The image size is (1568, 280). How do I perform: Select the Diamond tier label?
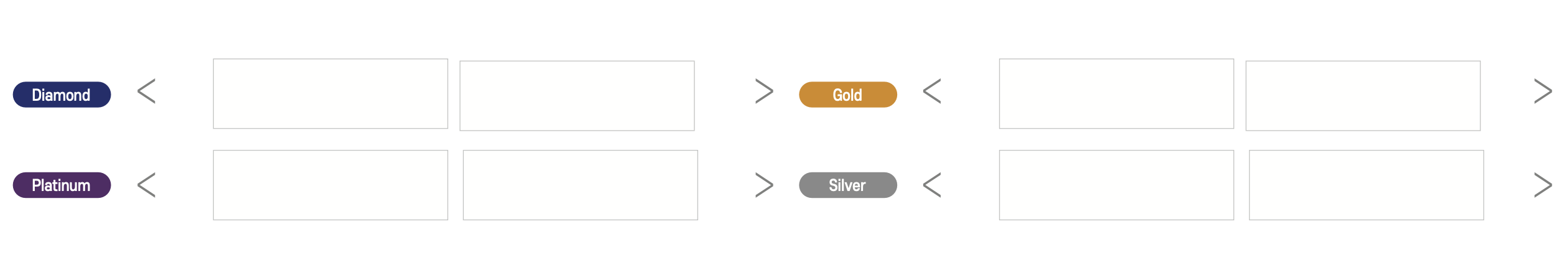(x=62, y=95)
